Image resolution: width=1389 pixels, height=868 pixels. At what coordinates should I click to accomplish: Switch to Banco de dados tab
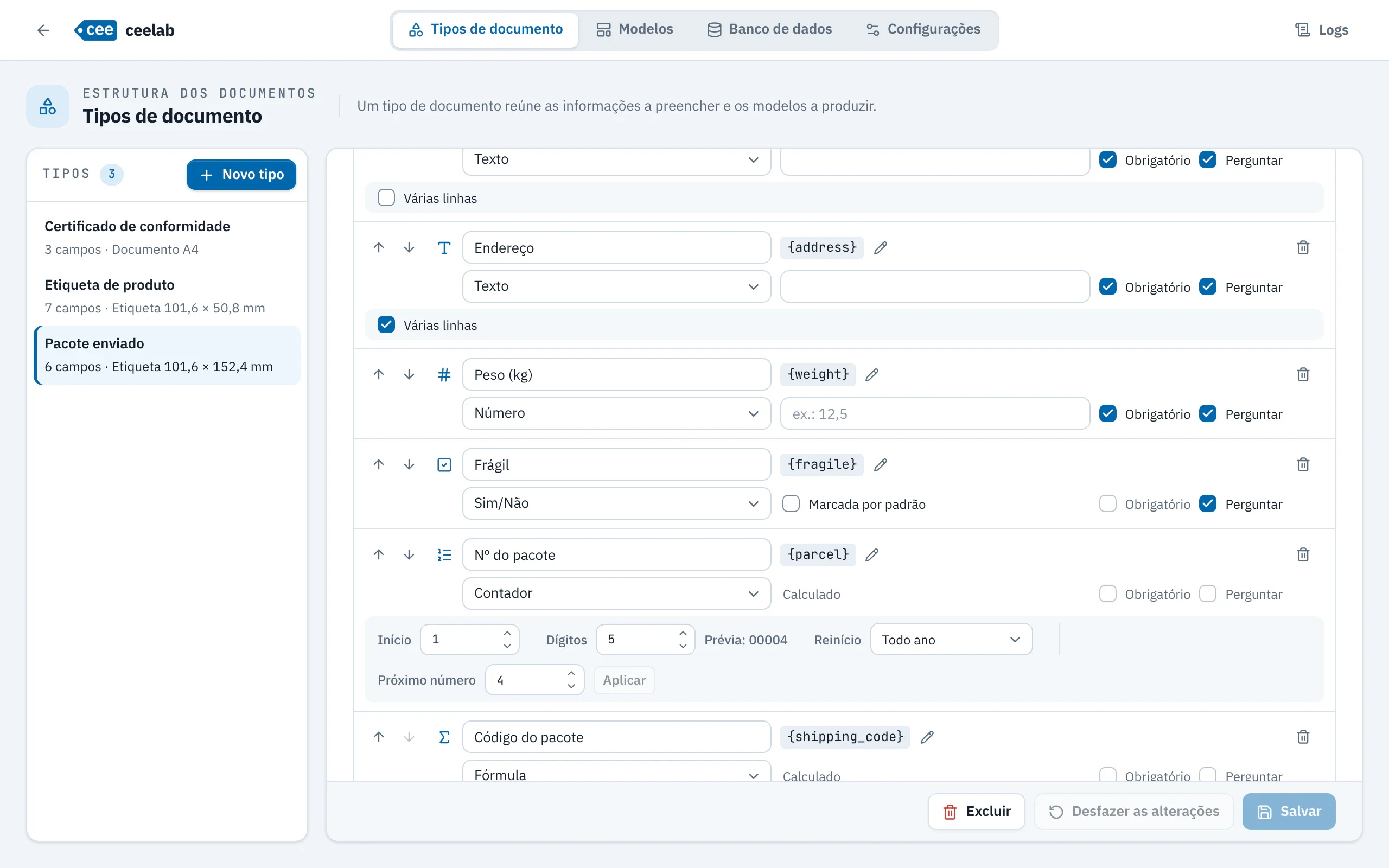click(769, 29)
